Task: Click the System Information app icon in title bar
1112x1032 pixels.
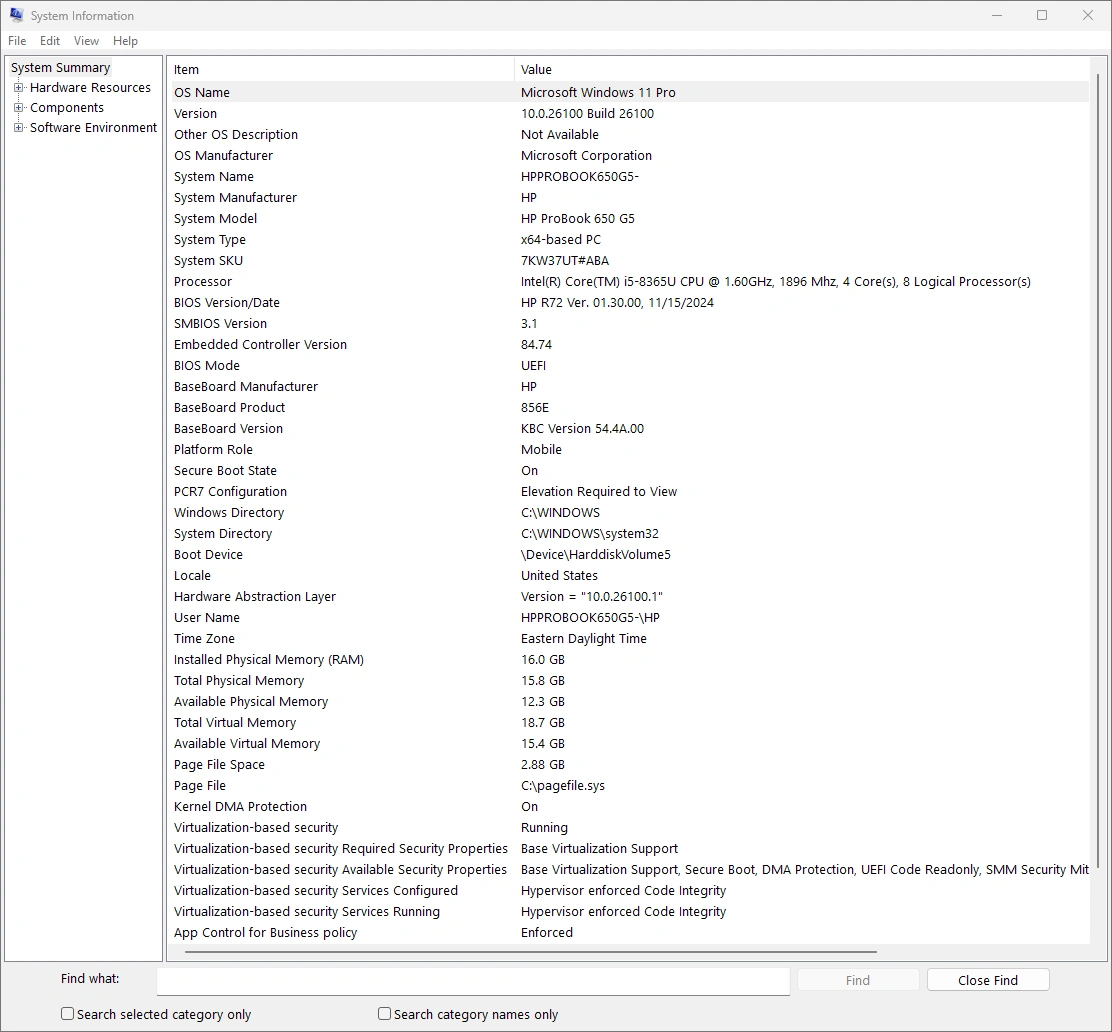Action: pyautogui.click(x=16, y=15)
